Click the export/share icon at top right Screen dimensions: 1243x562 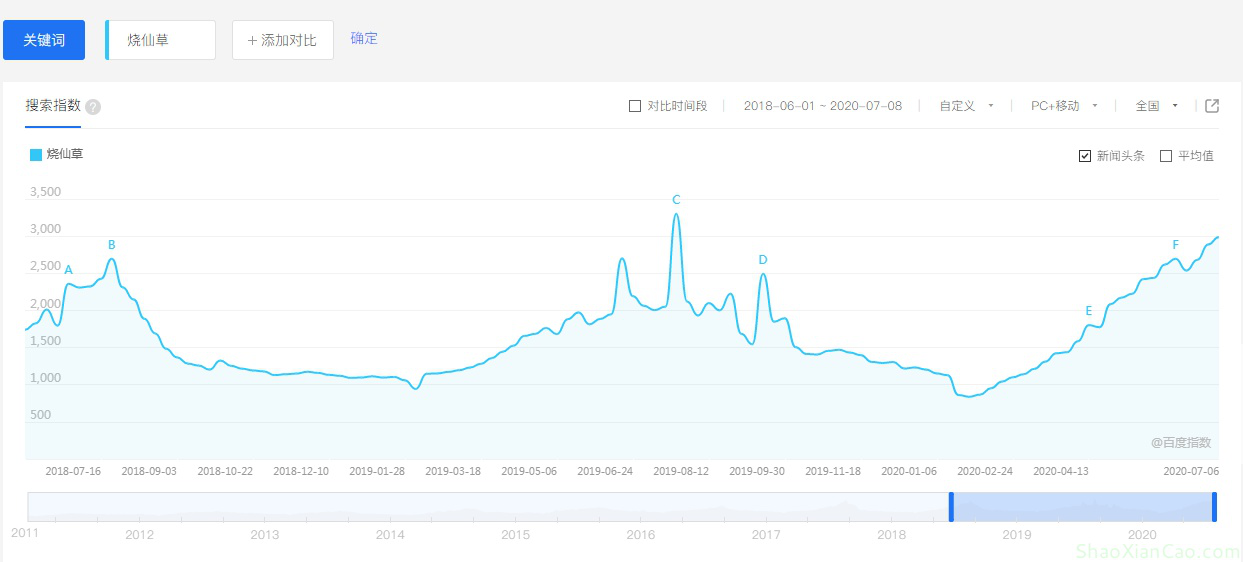[1212, 106]
